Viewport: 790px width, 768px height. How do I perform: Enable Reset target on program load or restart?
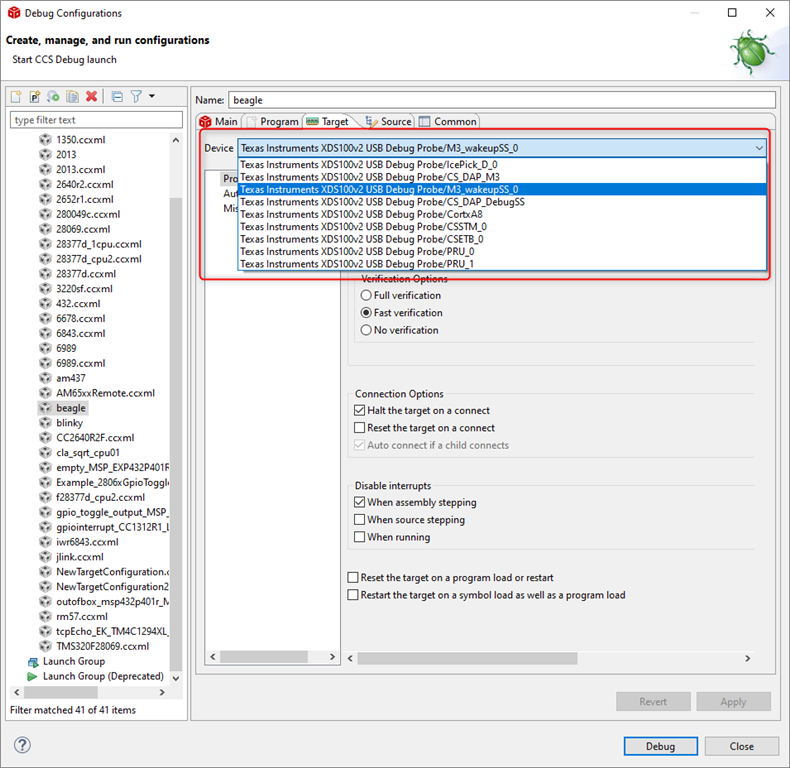point(353,578)
